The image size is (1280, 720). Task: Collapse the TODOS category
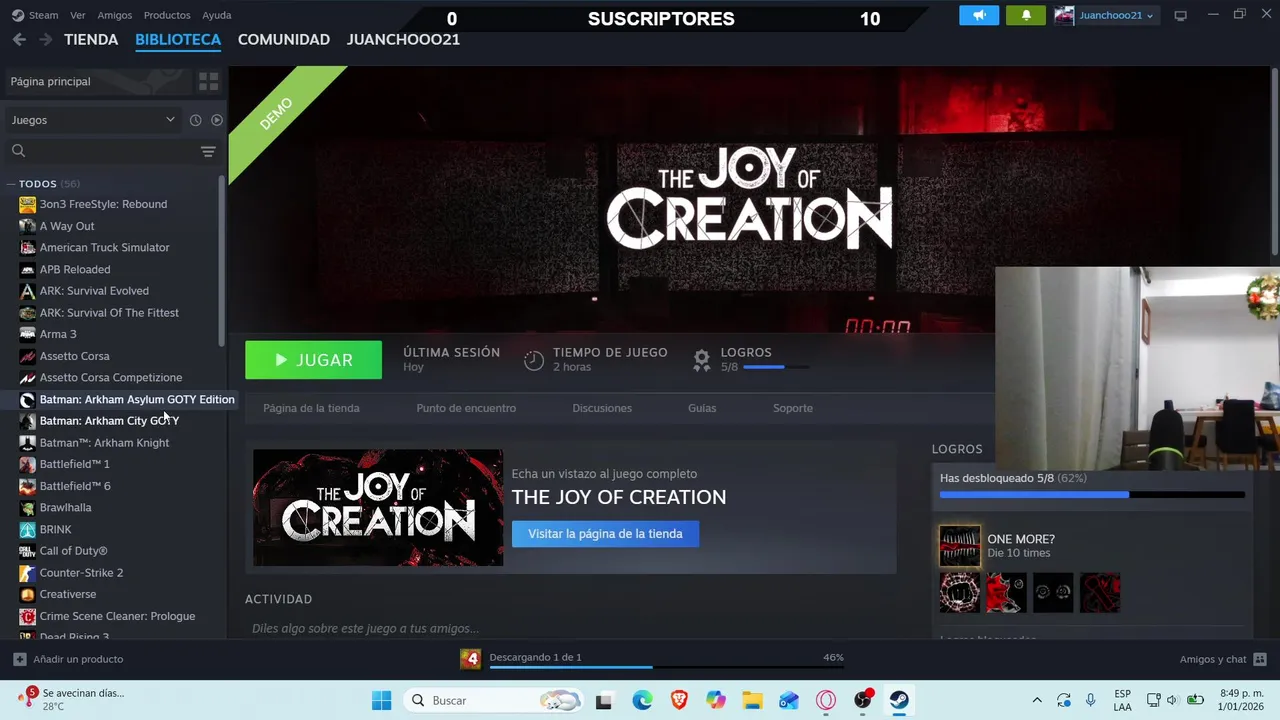click(x=11, y=184)
